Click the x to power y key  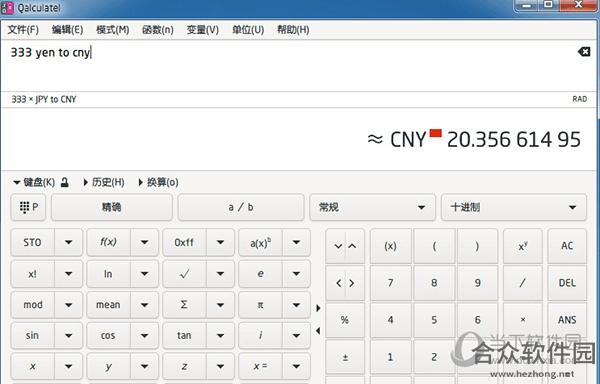[523, 246]
